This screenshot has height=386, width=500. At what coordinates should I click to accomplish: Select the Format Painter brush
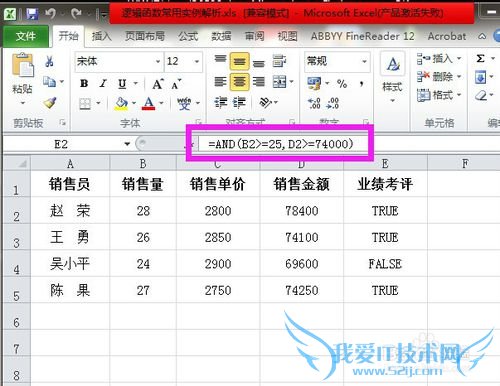[x=50, y=102]
